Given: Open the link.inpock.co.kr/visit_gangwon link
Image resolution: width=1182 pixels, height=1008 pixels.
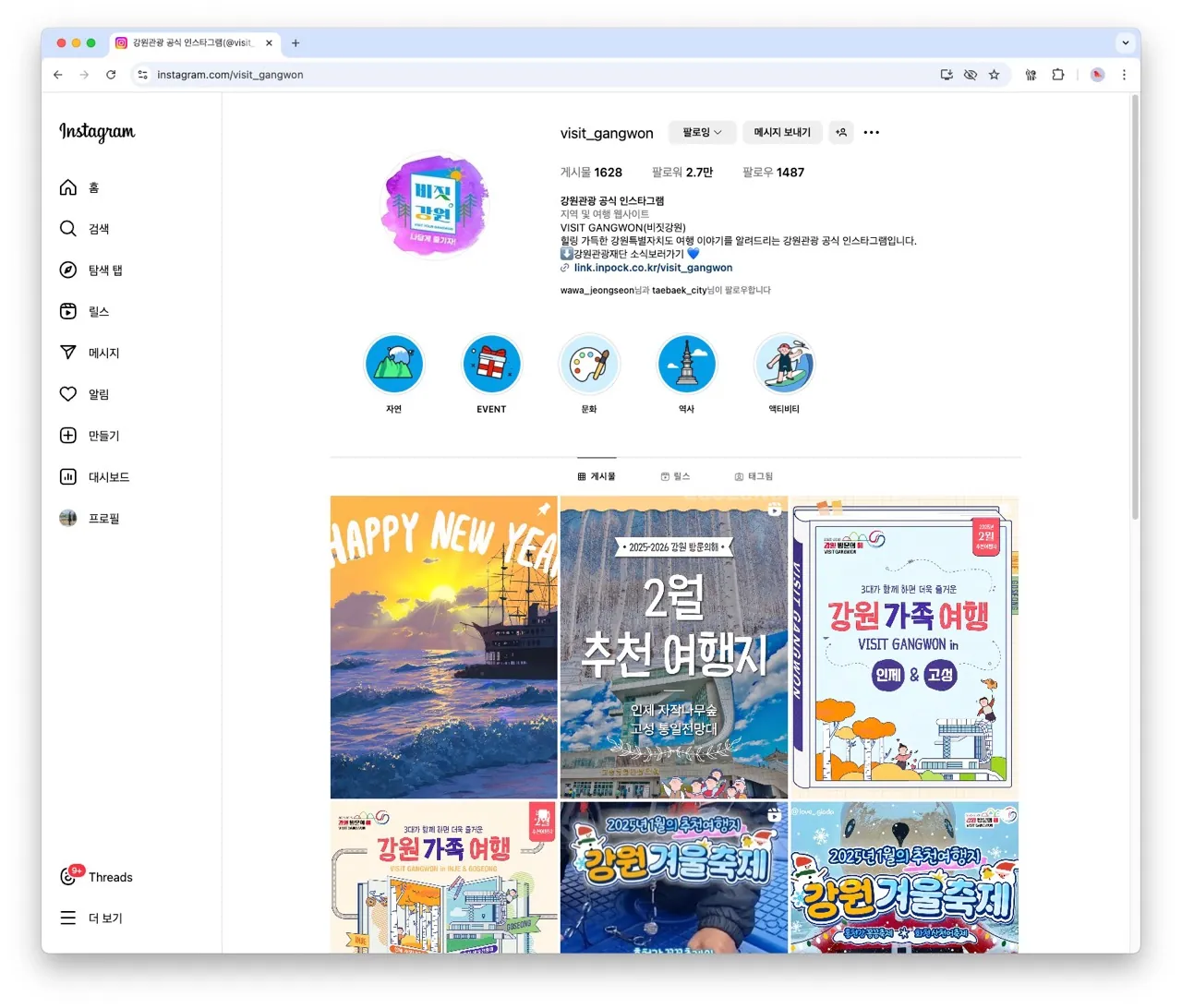Looking at the screenshot, I should pos(653,268).
